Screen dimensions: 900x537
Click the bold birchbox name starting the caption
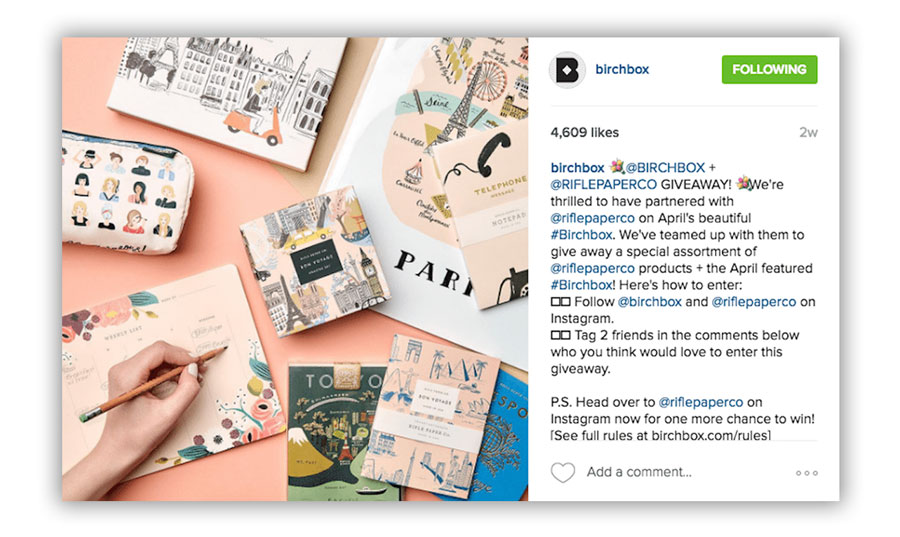click(577, 168)
